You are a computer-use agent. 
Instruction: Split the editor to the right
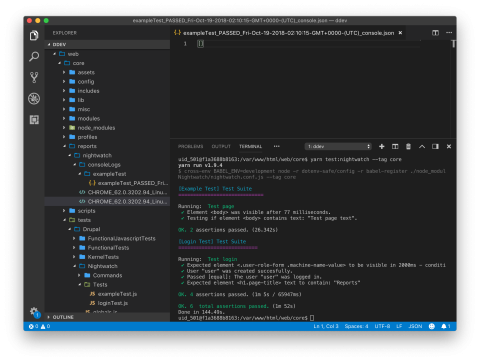tap(435, 33)
